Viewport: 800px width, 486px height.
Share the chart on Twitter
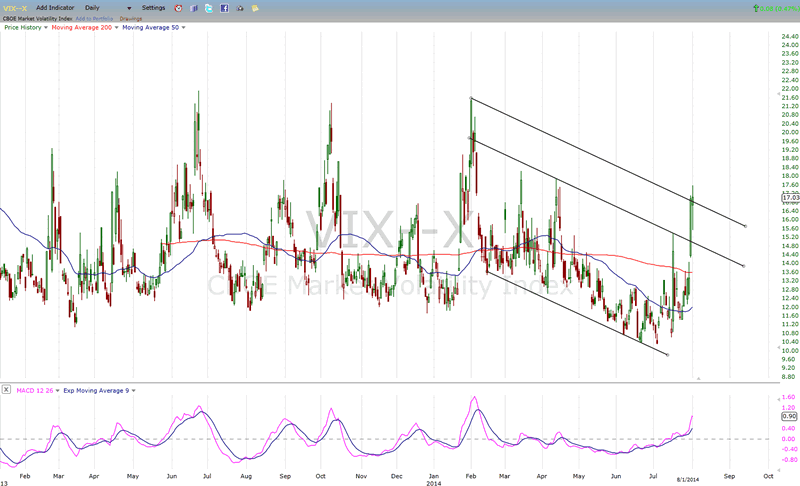(208, 8)
